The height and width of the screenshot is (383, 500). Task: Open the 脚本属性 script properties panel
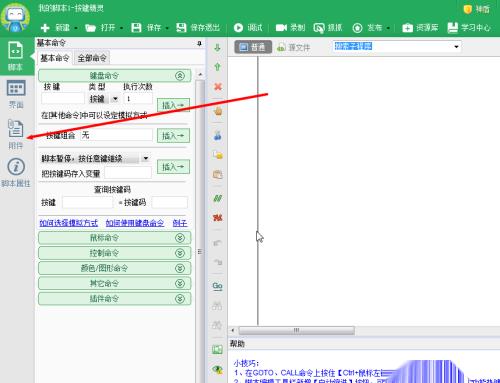[x=16, y=173]
